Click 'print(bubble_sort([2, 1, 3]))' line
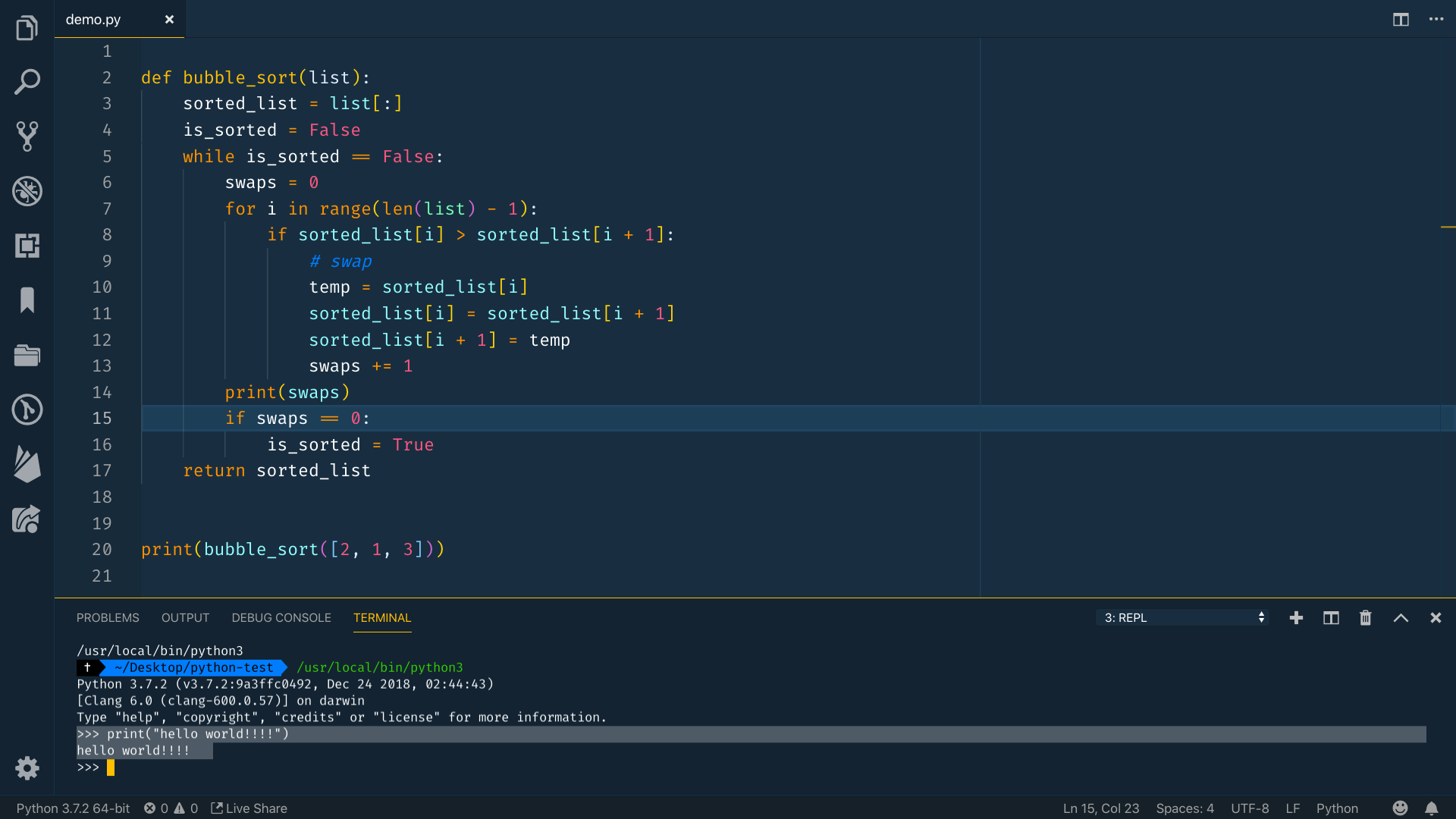 [293, 550]
